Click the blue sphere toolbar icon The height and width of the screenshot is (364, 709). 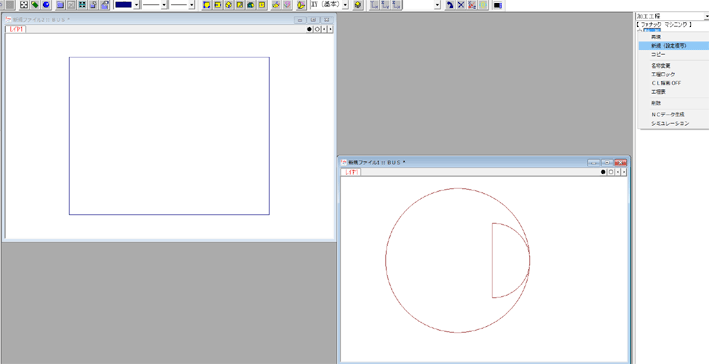pos(46,5)
